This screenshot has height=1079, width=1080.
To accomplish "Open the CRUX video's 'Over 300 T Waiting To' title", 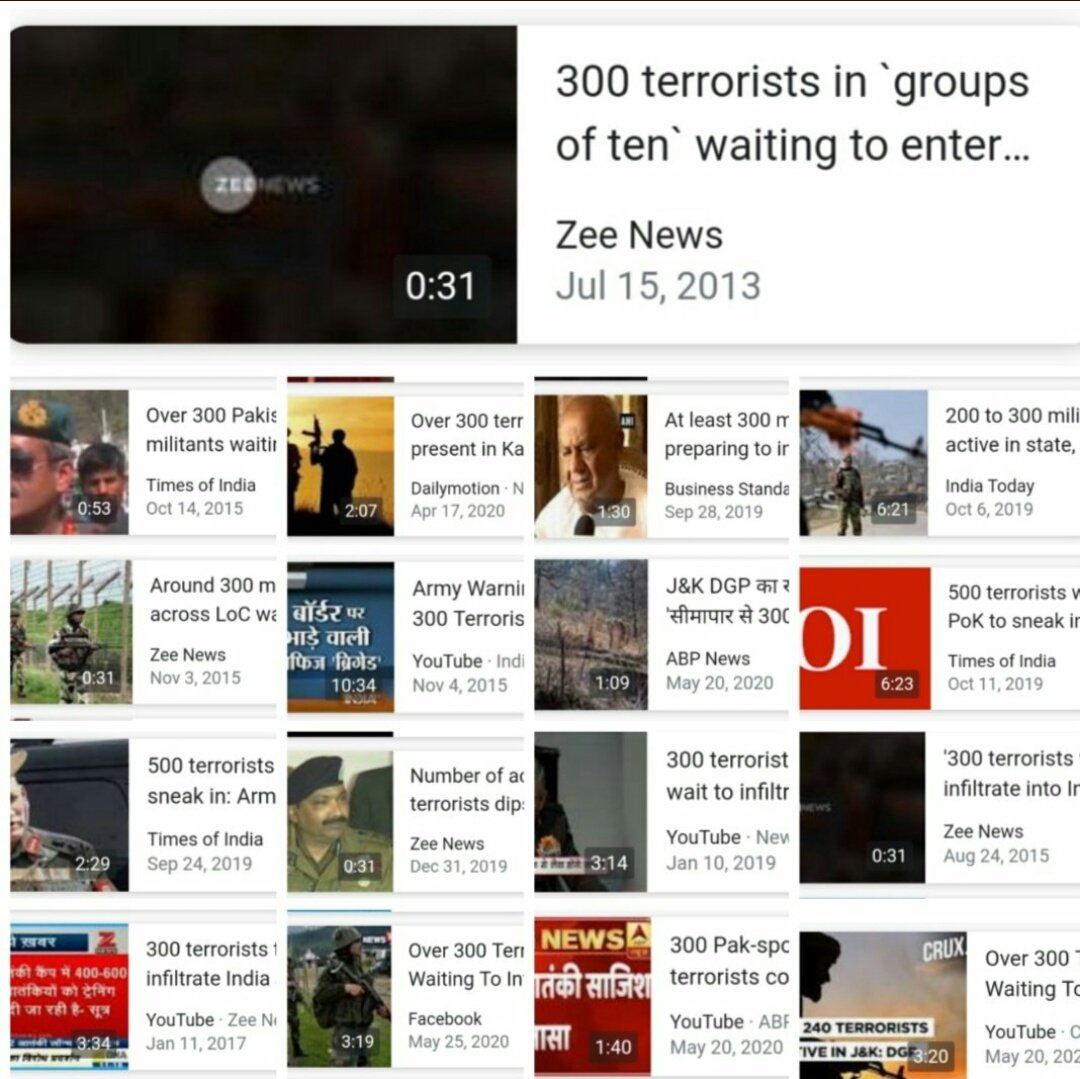I will click(x=1032, y=973).
